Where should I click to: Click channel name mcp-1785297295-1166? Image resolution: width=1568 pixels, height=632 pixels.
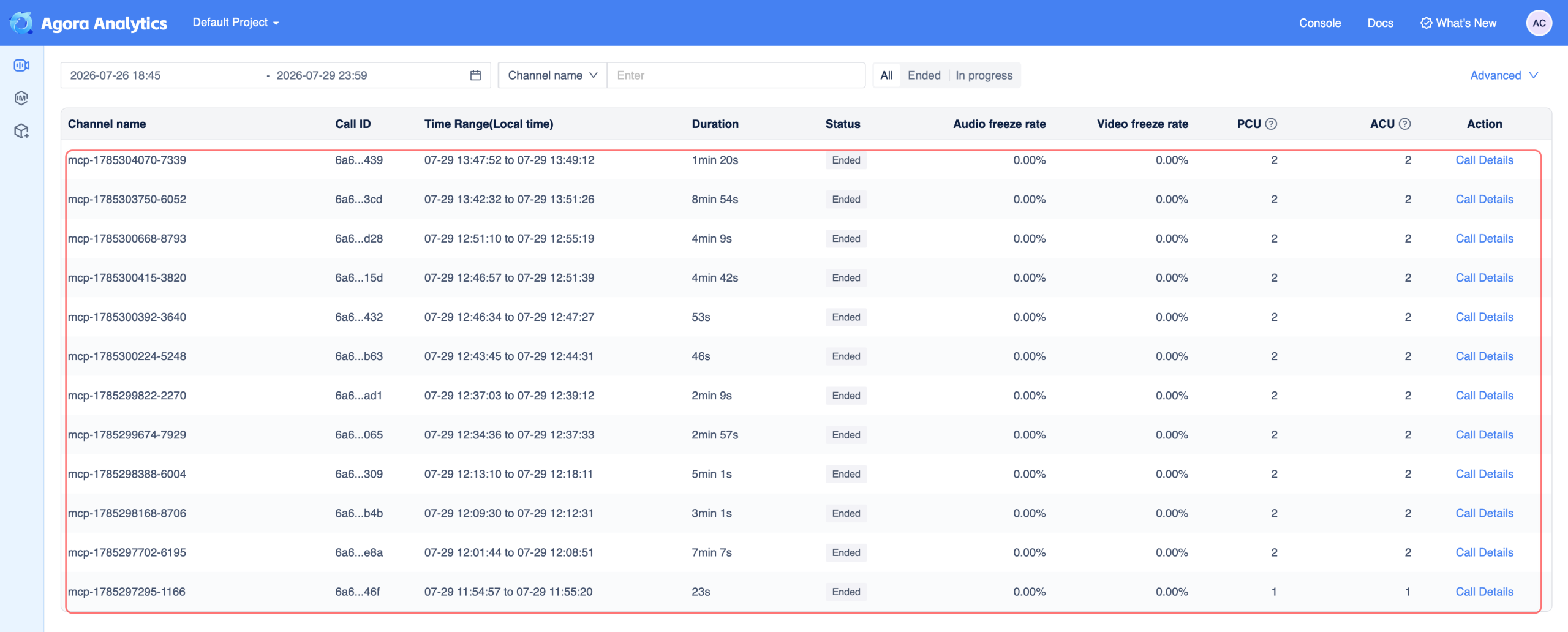pyautogui.click(x=126, y=591)
